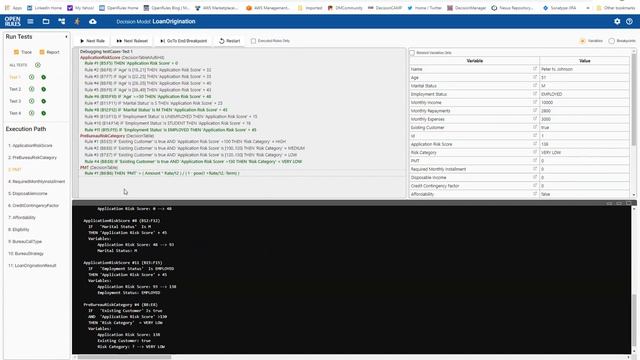640x360 pixels.
Task: Select 11. LoanOriginationResult step
Action: click(32, 265)
